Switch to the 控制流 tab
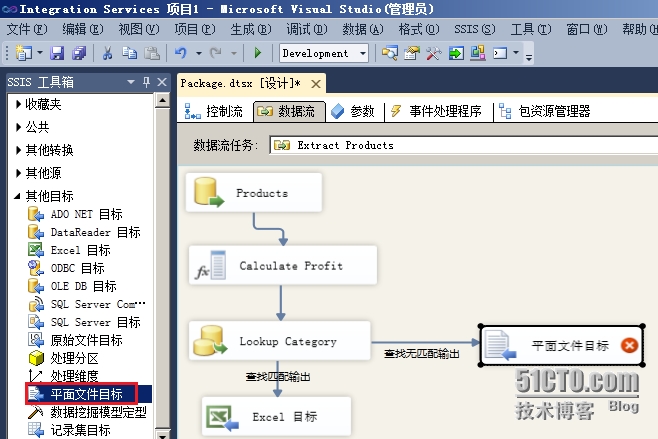 tap(214, 112)
